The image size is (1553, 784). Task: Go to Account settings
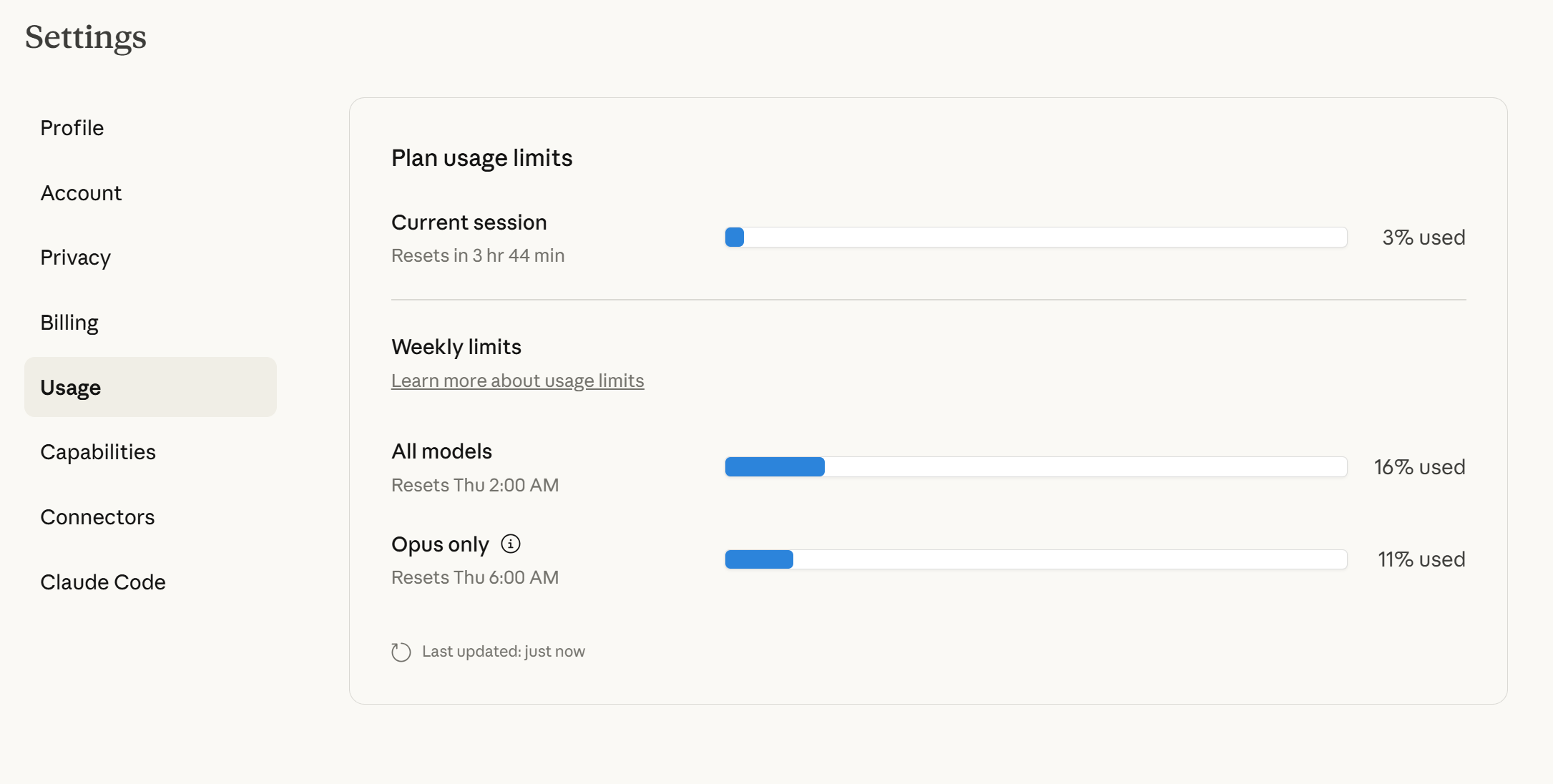click(81, 193)
